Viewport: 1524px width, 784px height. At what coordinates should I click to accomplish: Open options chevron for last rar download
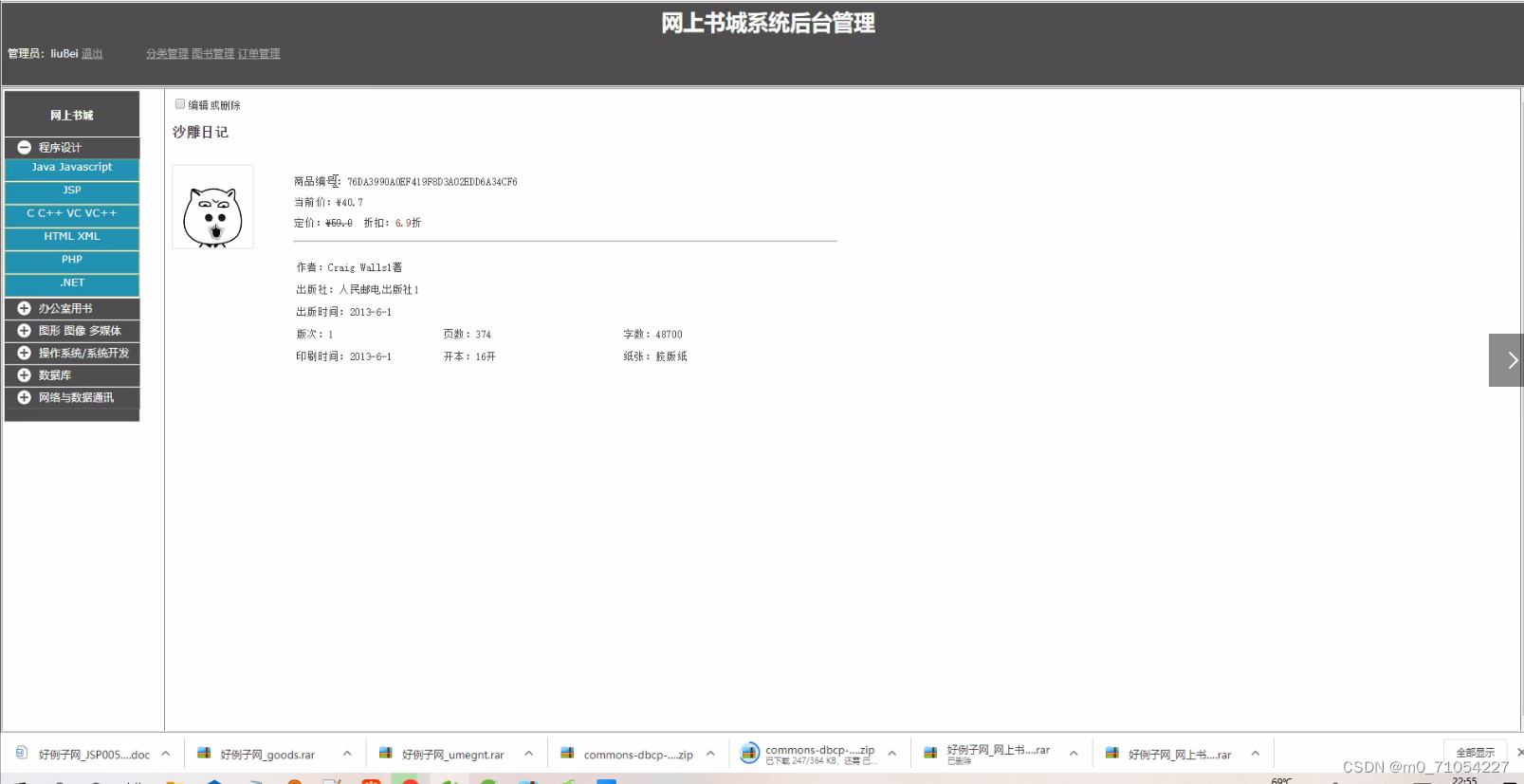(x=1256, y=754)
